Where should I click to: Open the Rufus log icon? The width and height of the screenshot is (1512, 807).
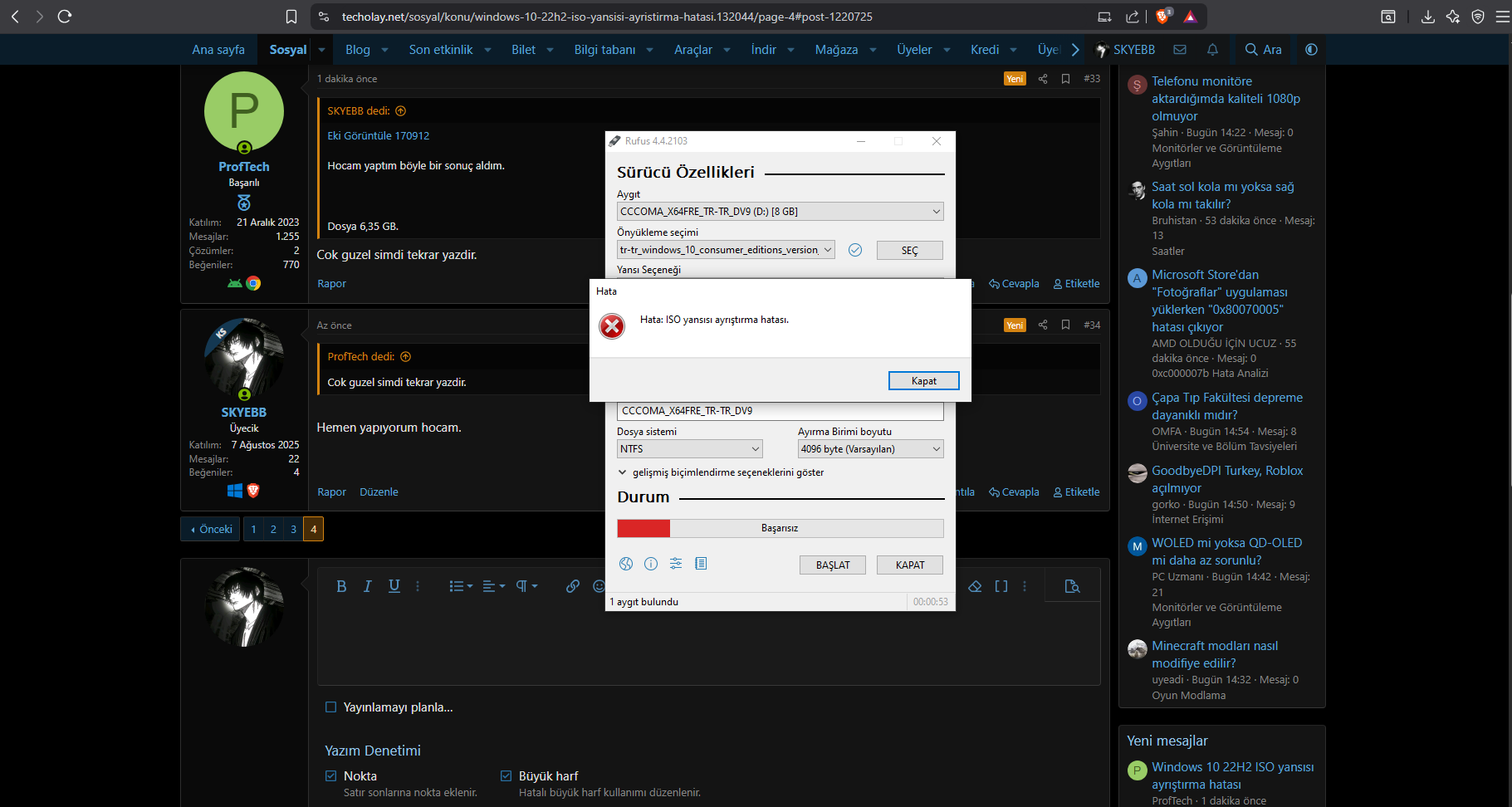point(701,564)
